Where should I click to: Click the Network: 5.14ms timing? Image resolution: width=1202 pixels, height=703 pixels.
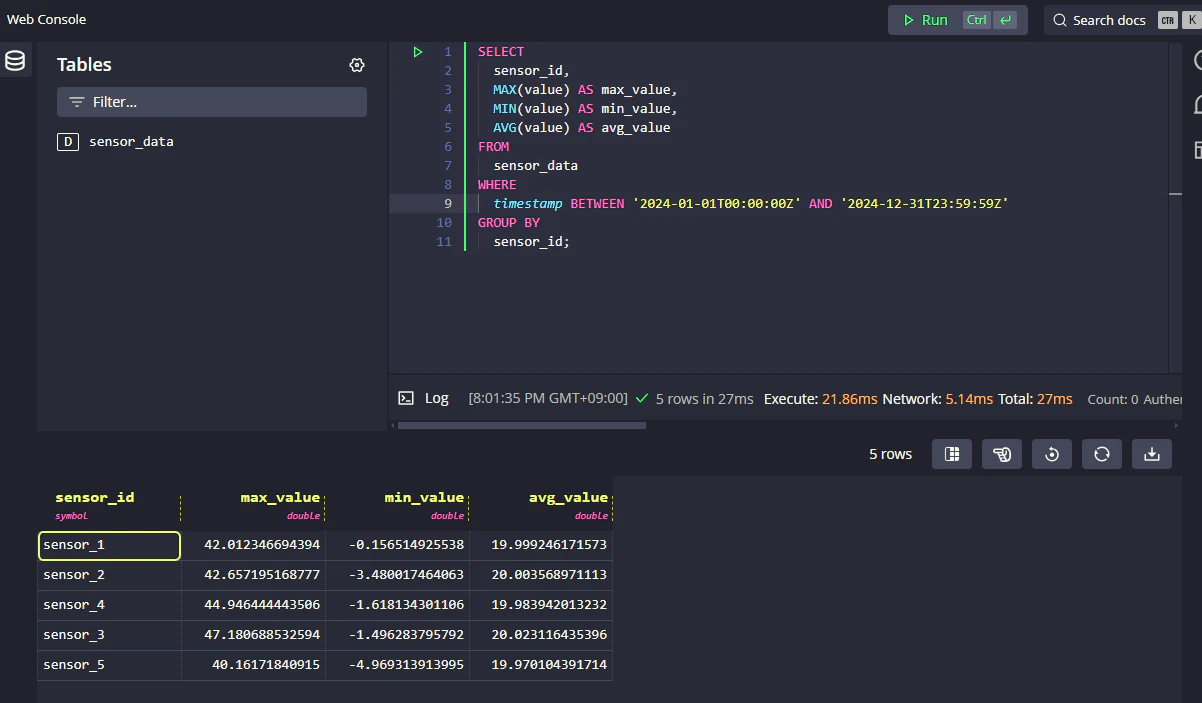click(x=938, y=398)
